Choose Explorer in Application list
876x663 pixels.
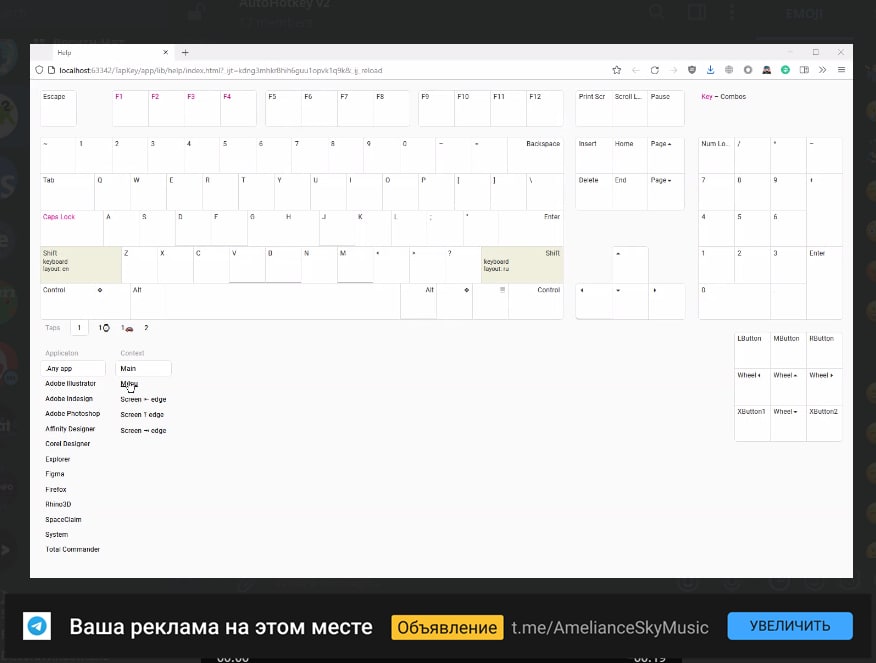(58, 459)
